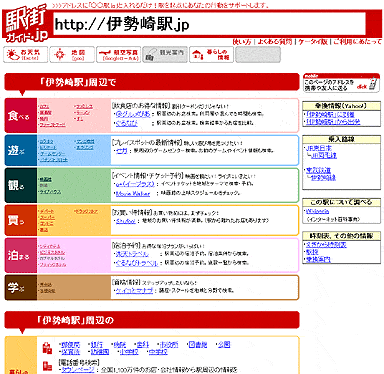
Task: Click the 暮らしの情報 house button
Action: [211, 55]
